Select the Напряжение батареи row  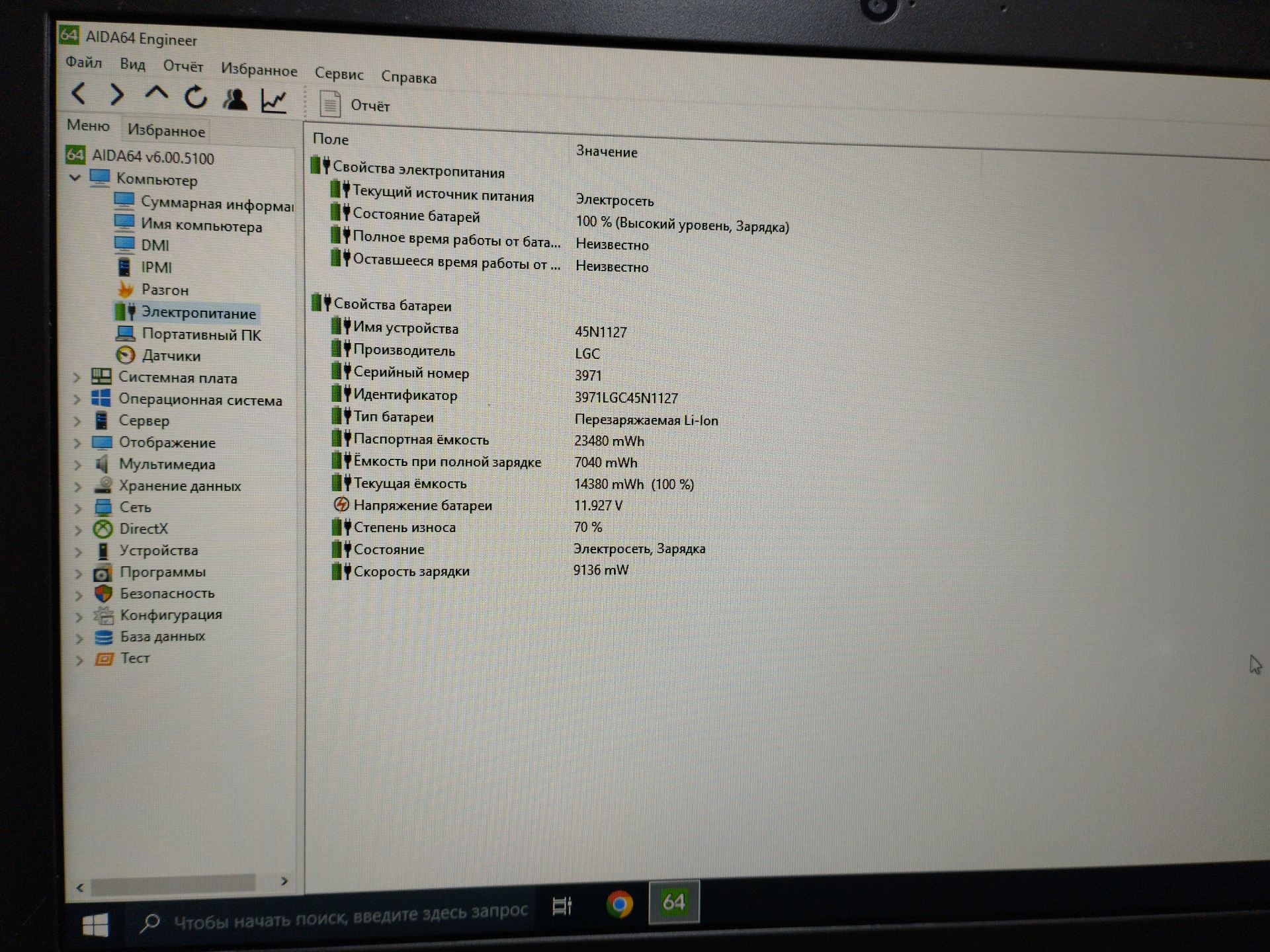478,505
